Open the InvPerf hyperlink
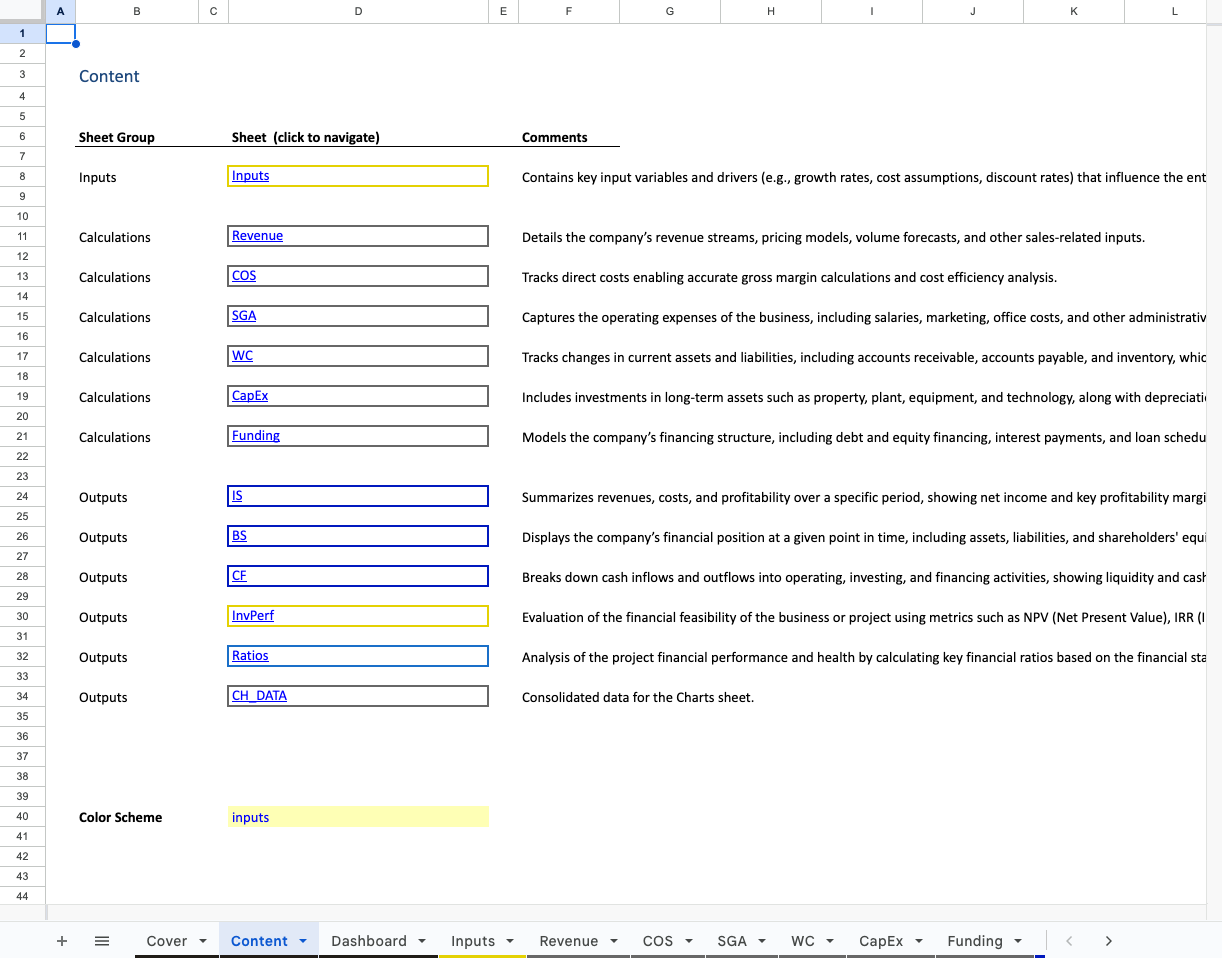The width and height of the screenshot is (1222, 958). (252, 615)
